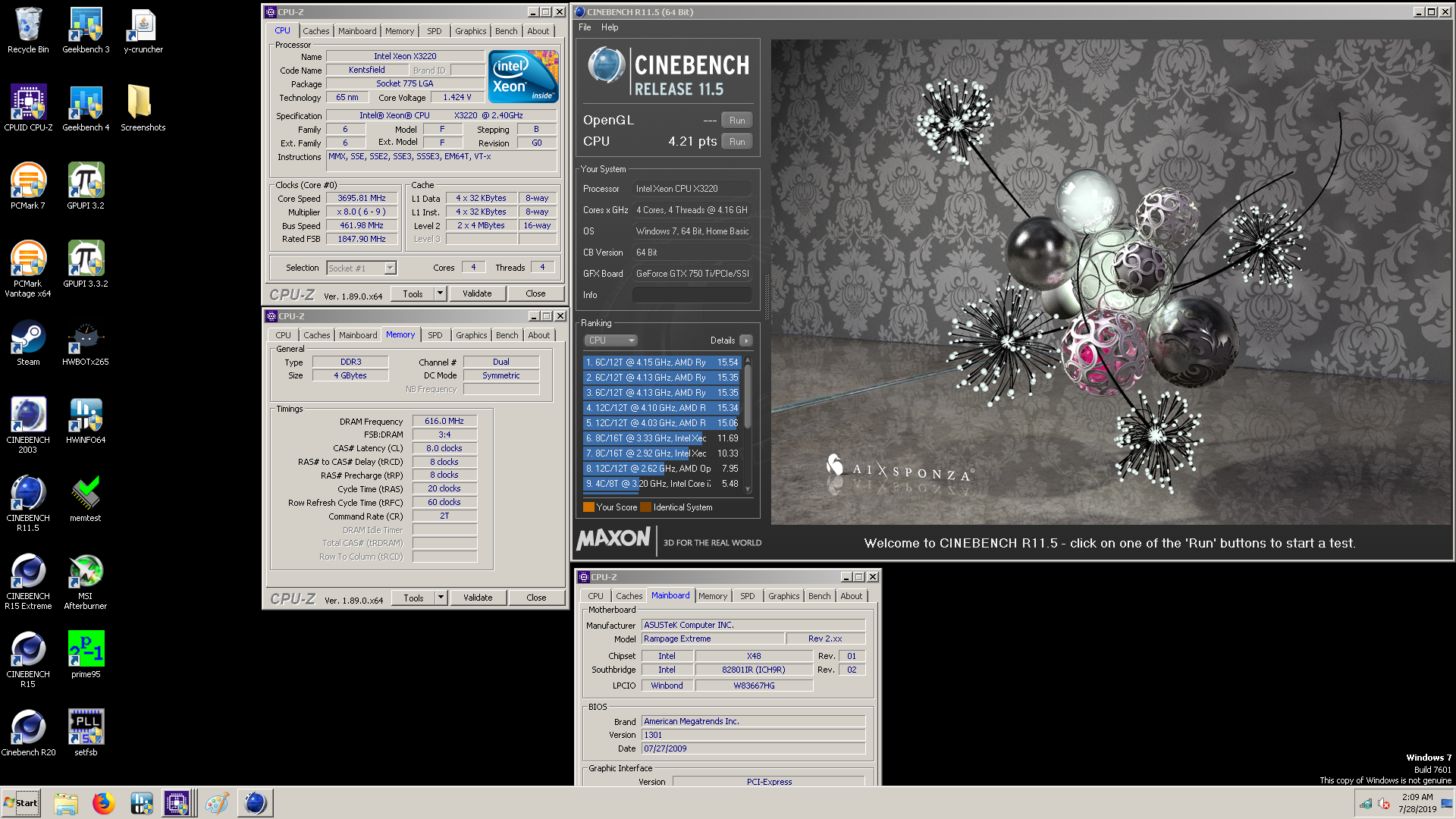Expand Tools dropdown arrow in Memory CPU-Z window
The image size is (1456, 819).
pyautogui.click(x=441, y=598)
